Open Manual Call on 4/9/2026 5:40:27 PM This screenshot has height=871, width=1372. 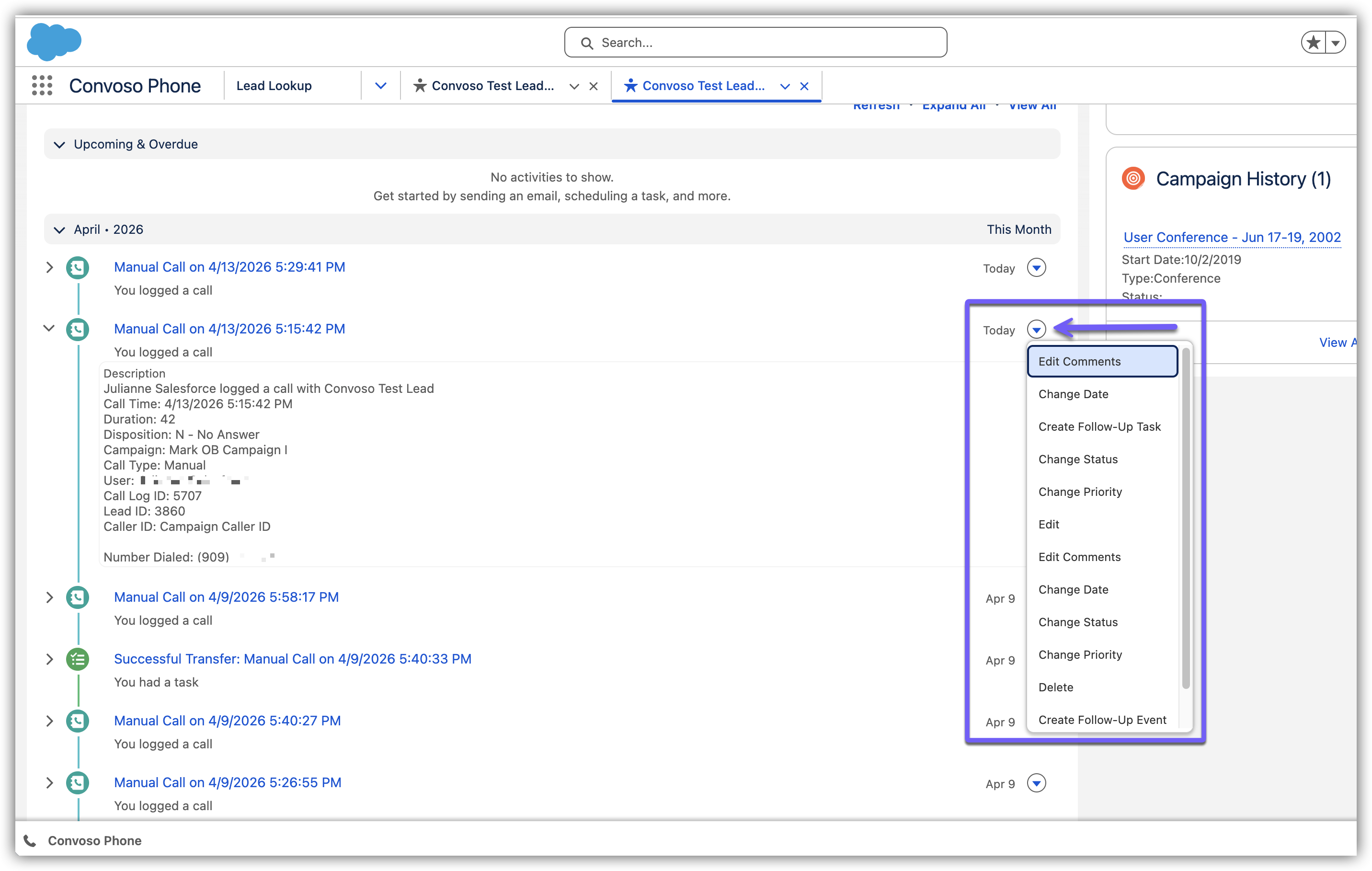coord(227,721)
